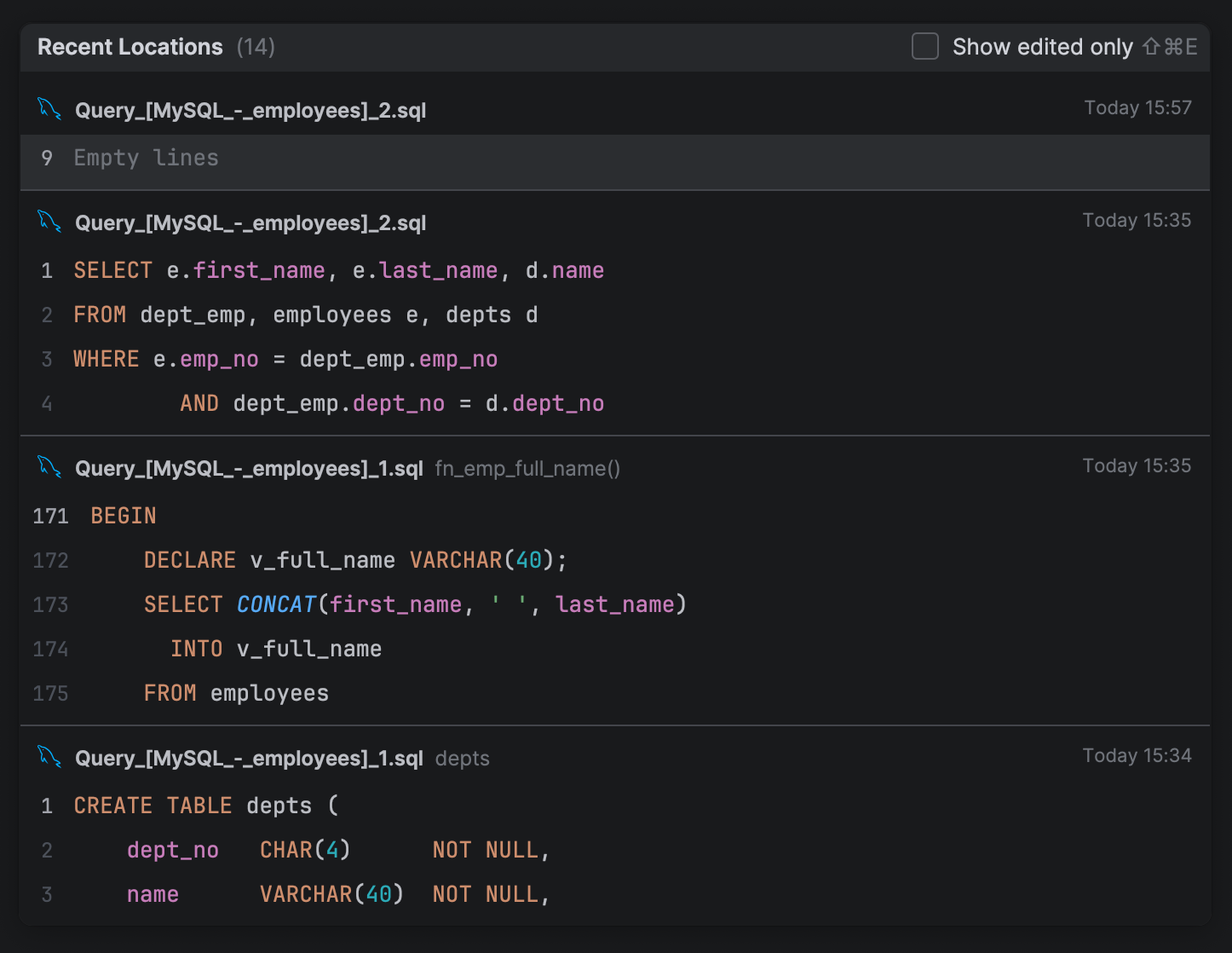The width and height of the screenshot is (1232, 953).
Task: Jump to the DECLARE v_full_name line 172
Action: pyautogui.click(x=354, y=561)
